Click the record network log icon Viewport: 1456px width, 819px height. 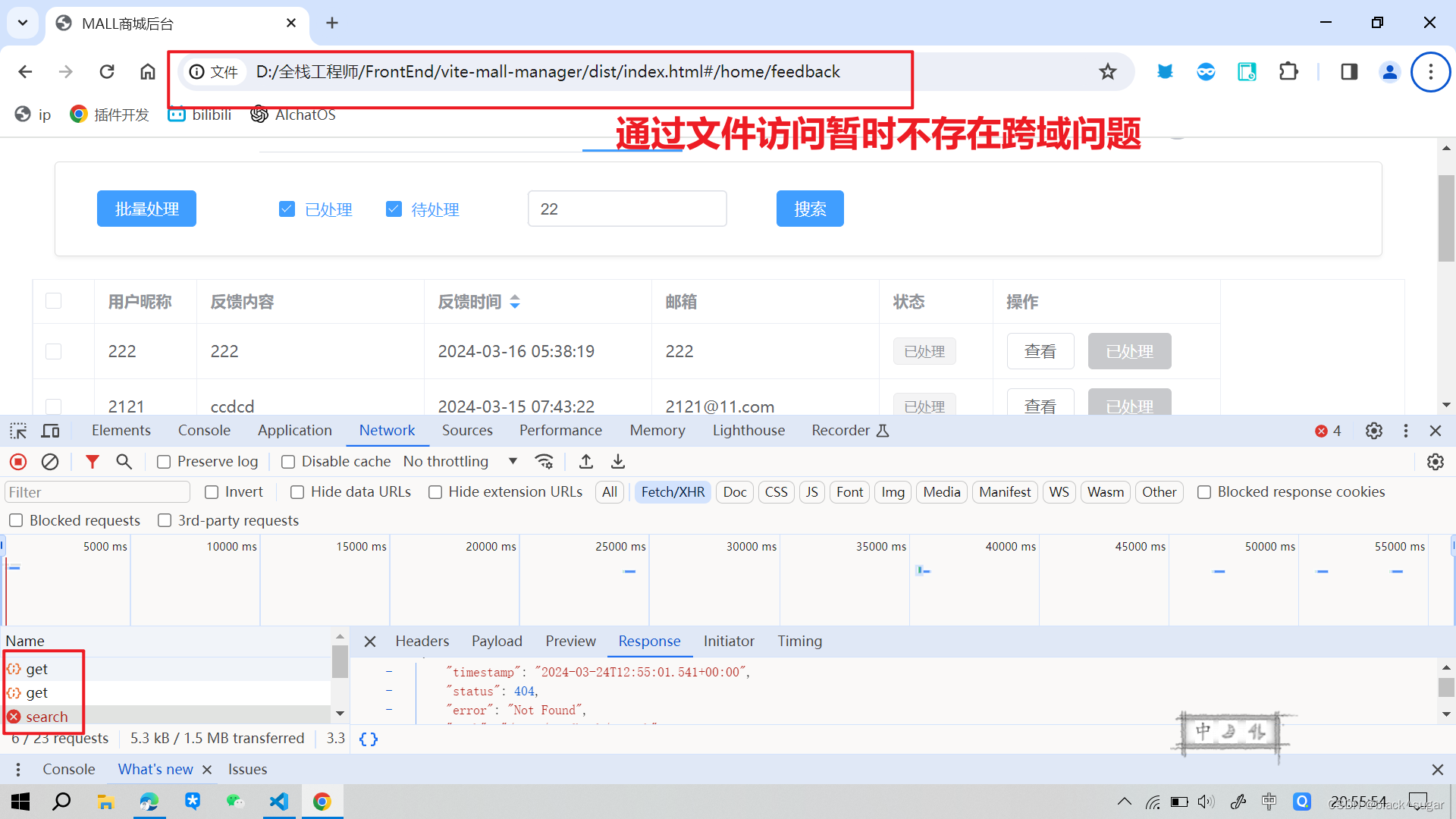18,462
